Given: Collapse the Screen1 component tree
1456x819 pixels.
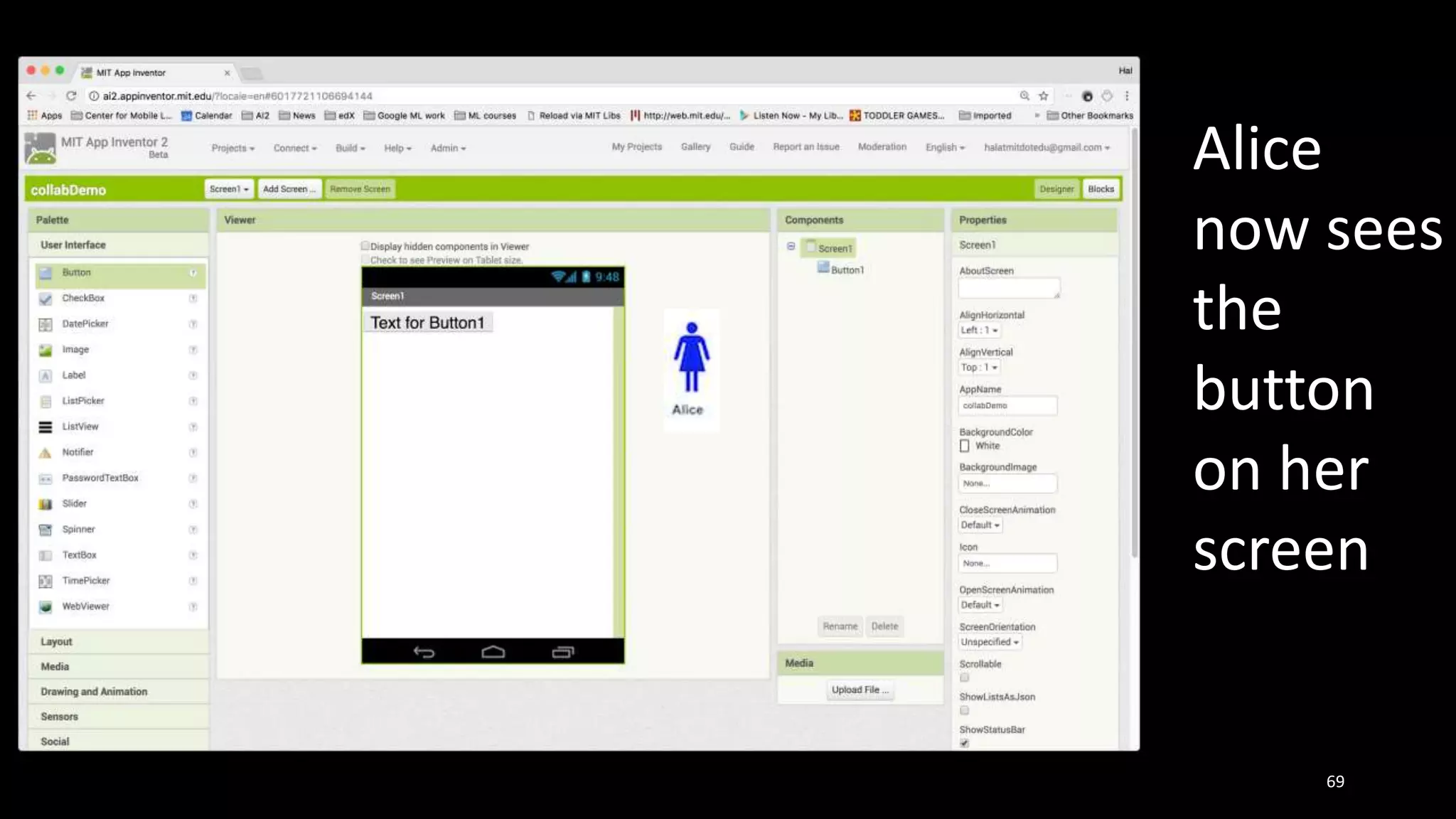Looking at the screenshot, I should pyautogui.click(x=791, y=247).
